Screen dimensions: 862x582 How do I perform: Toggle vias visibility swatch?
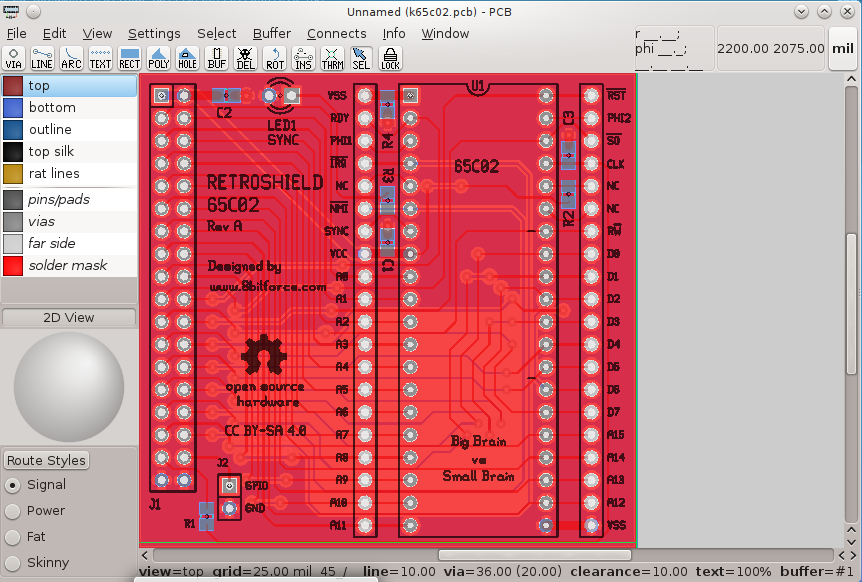tap(13, 221)
